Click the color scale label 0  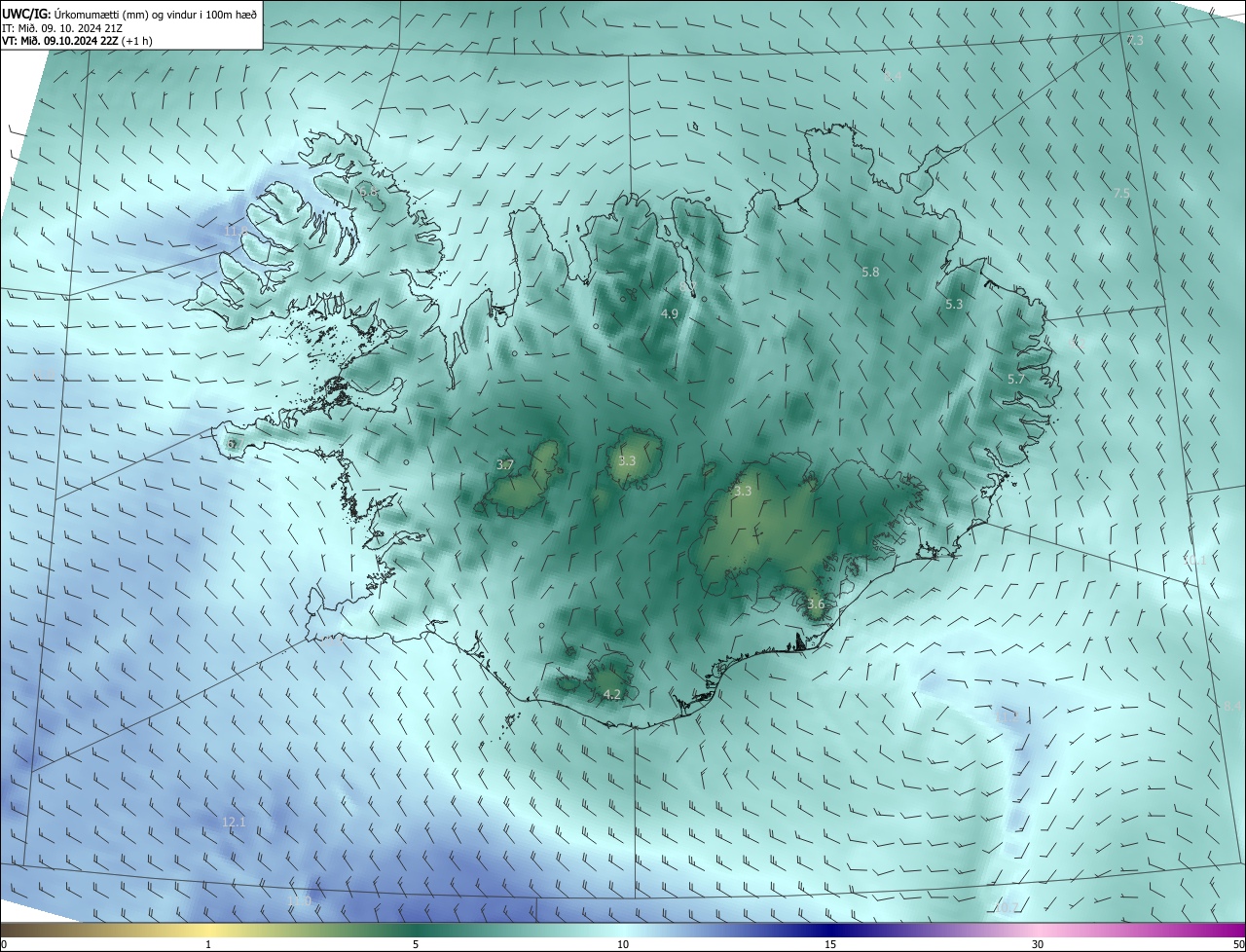click(x=4, y=944)
